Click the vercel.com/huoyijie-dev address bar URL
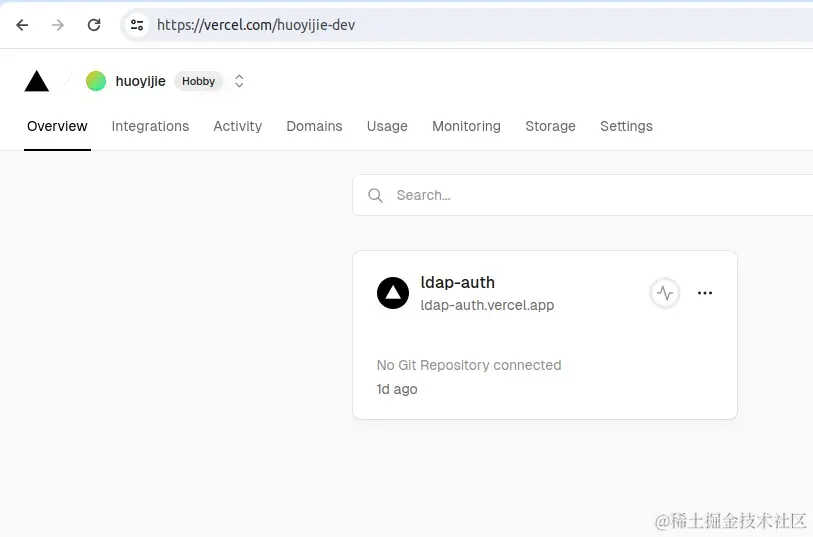Viewport: 813px width, 537px height. coord(256,25)
